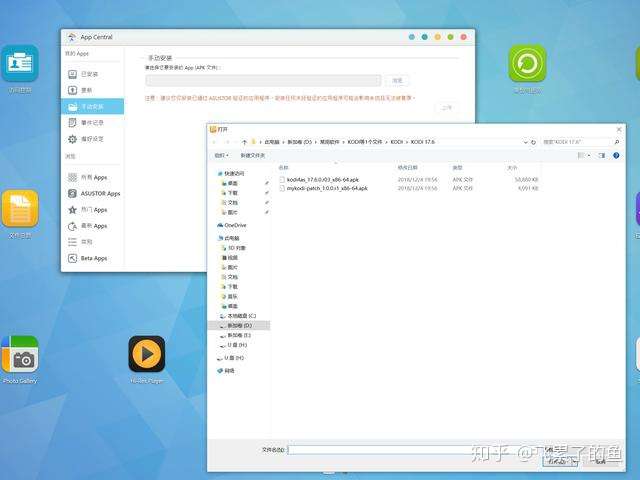Open the categories list in App Central

(x=86, y=242)
